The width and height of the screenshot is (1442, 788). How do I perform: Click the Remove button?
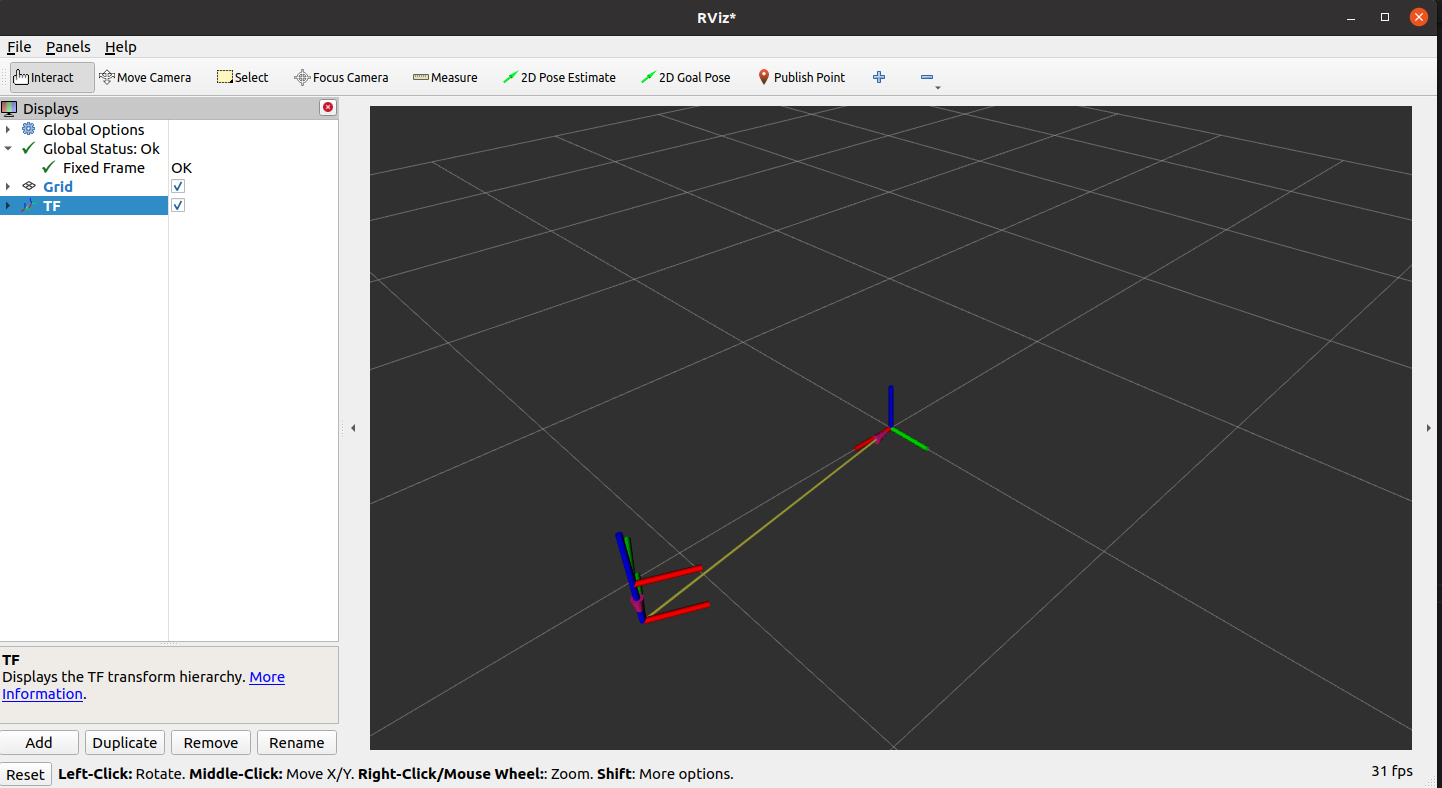[211, 742]
